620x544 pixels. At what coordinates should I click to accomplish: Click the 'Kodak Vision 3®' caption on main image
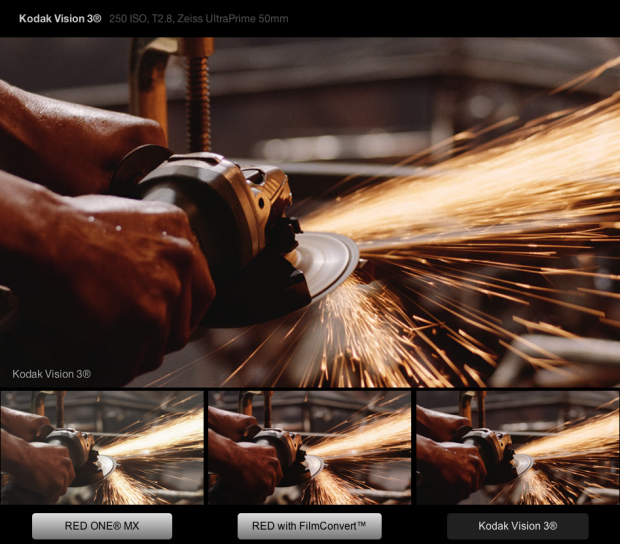[52, 374]
